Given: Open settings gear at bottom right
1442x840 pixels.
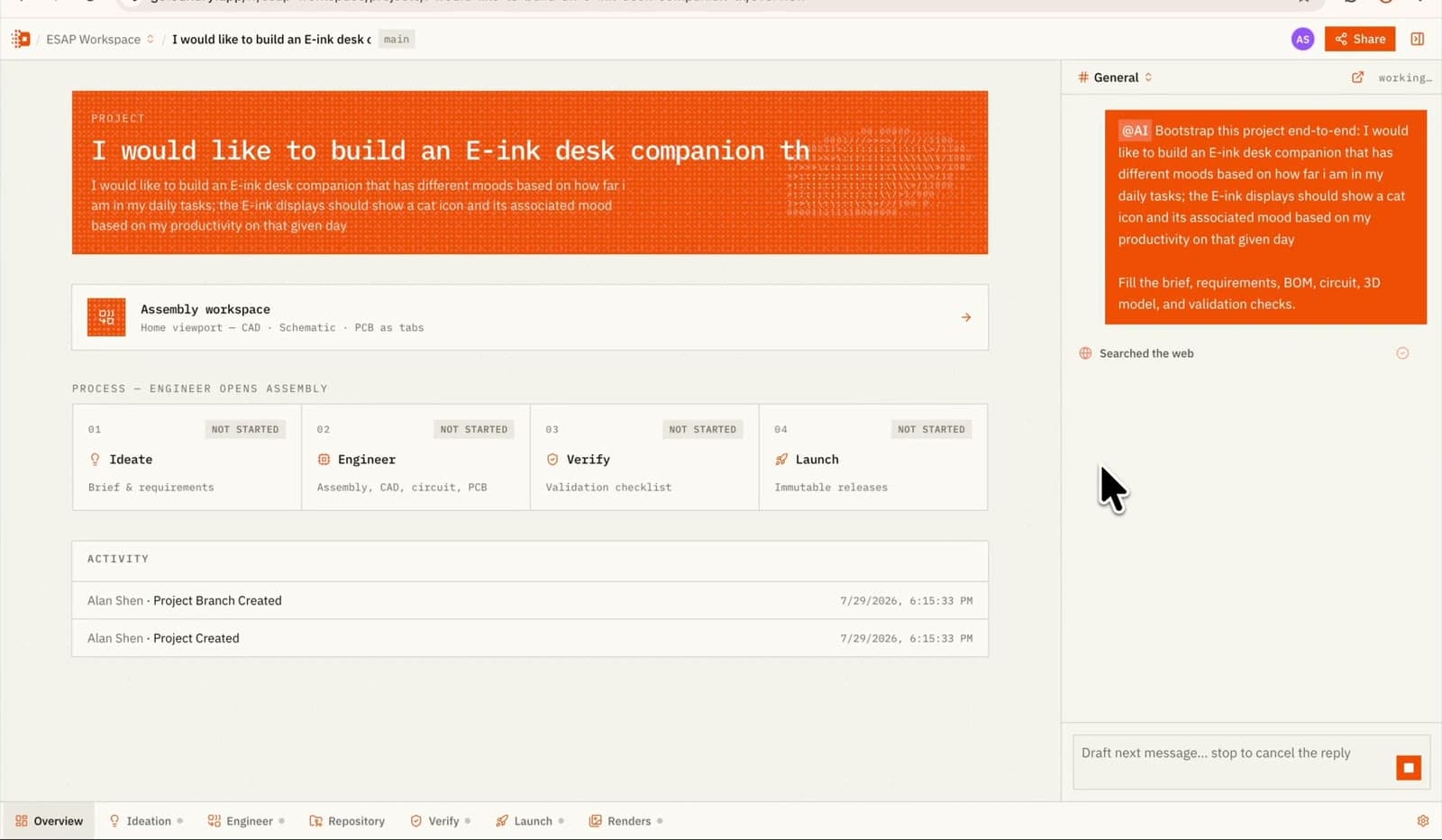Looking at the screenshot, I should click(1423, 821).
